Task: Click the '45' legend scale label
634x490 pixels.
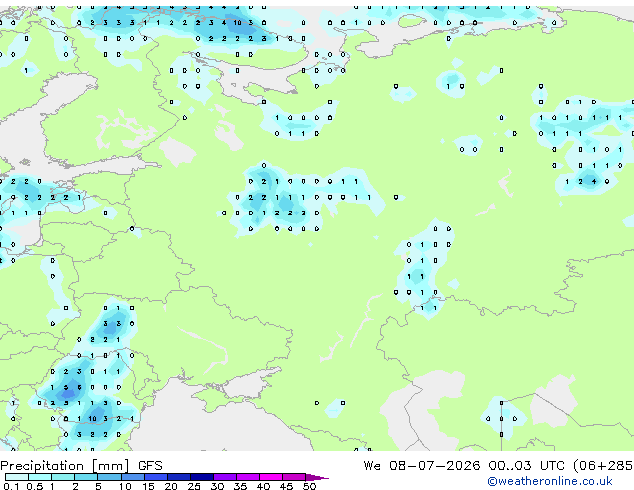Action: coord(286,486)
